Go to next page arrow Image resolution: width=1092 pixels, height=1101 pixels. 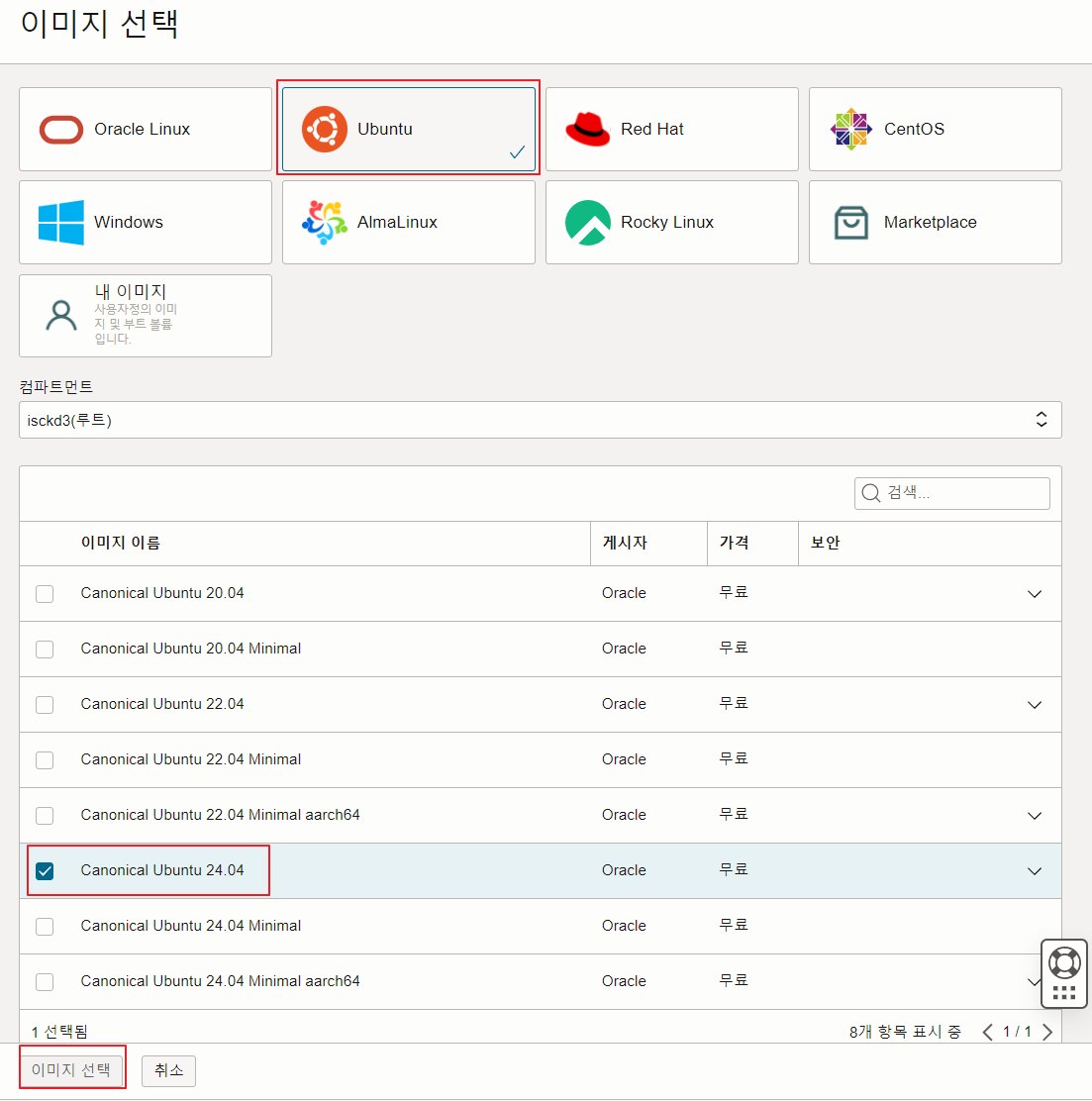click(1047, 1032)
